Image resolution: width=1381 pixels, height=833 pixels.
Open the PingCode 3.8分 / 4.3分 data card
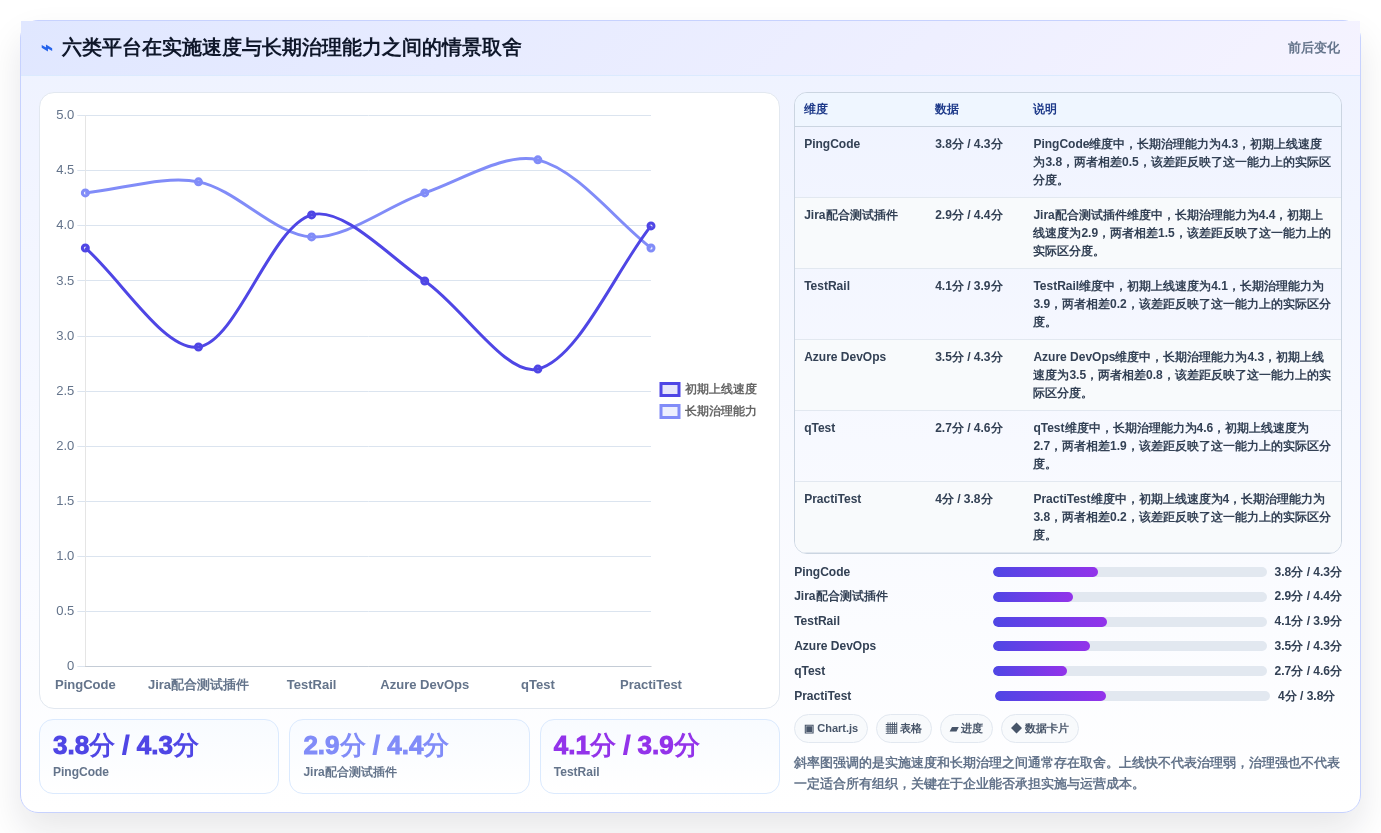coord(159,757)
